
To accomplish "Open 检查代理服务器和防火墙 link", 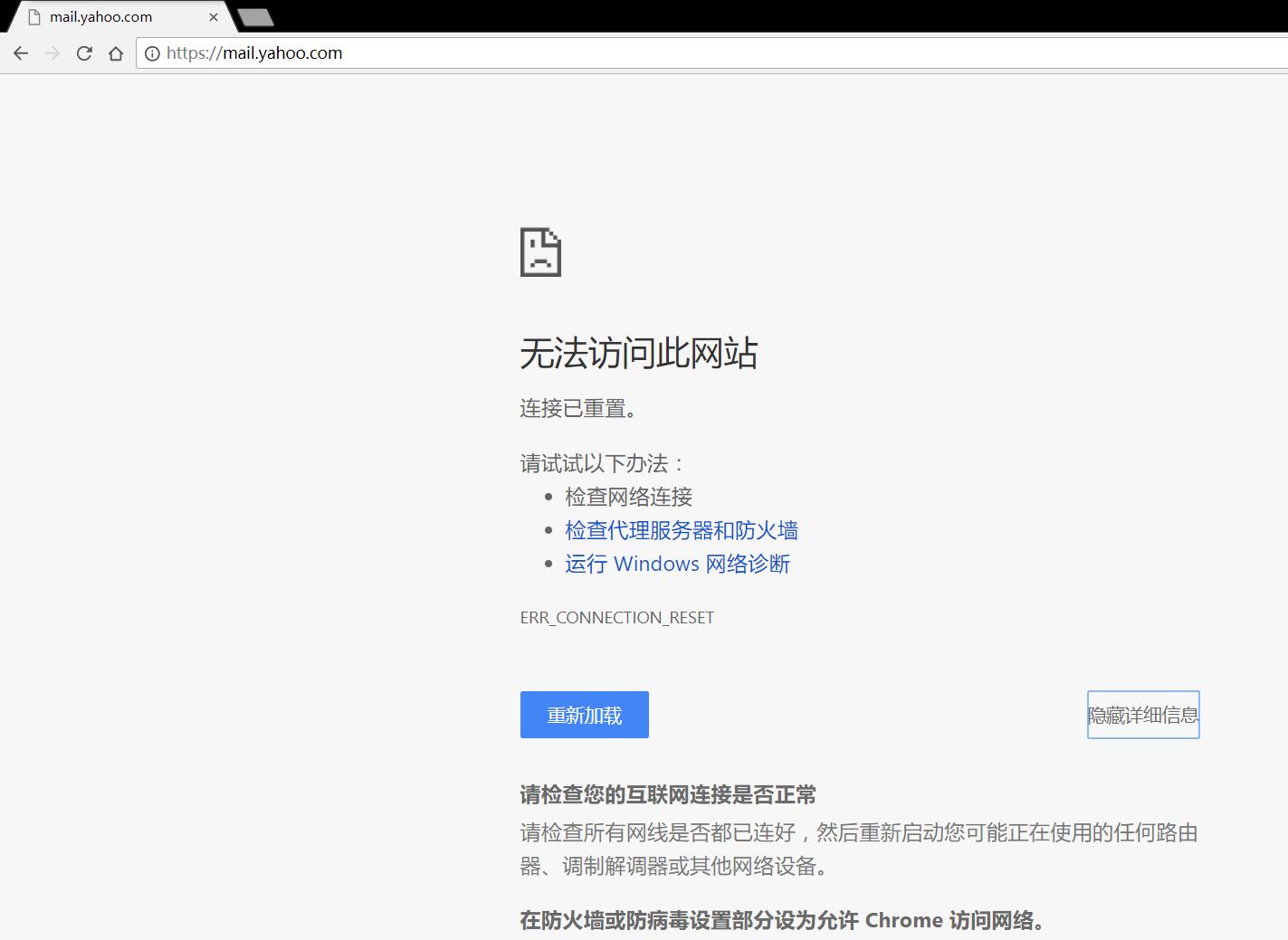I will pos(681,530).
